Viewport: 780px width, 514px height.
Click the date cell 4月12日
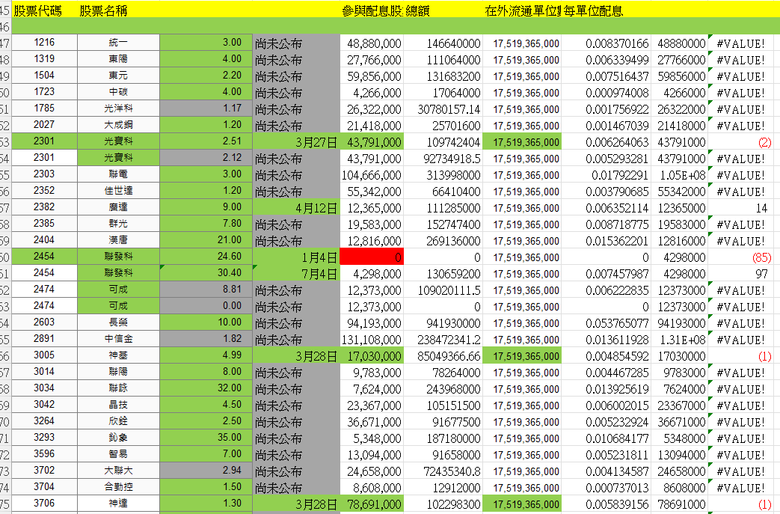coord(296,207)
